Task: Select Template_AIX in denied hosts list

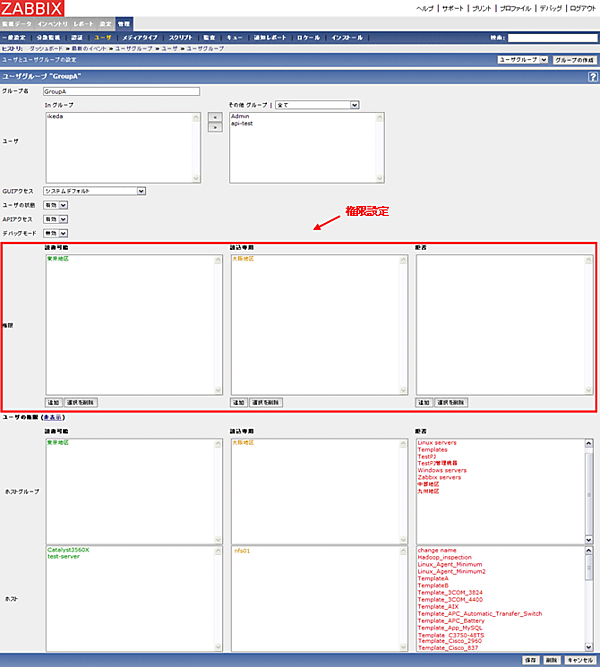Action: [x=438, y=607]
